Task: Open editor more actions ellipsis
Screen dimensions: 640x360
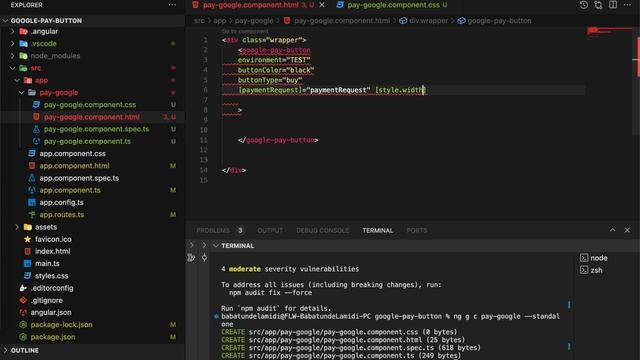Action: pos(627,5)
